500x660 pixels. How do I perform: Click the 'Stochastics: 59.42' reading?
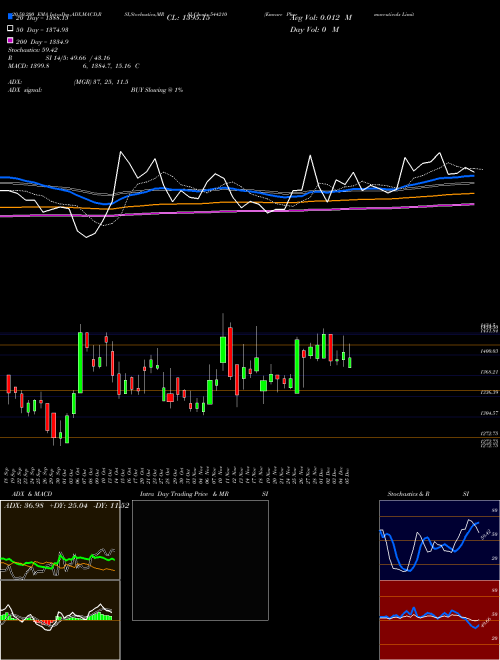click(33, 50)
